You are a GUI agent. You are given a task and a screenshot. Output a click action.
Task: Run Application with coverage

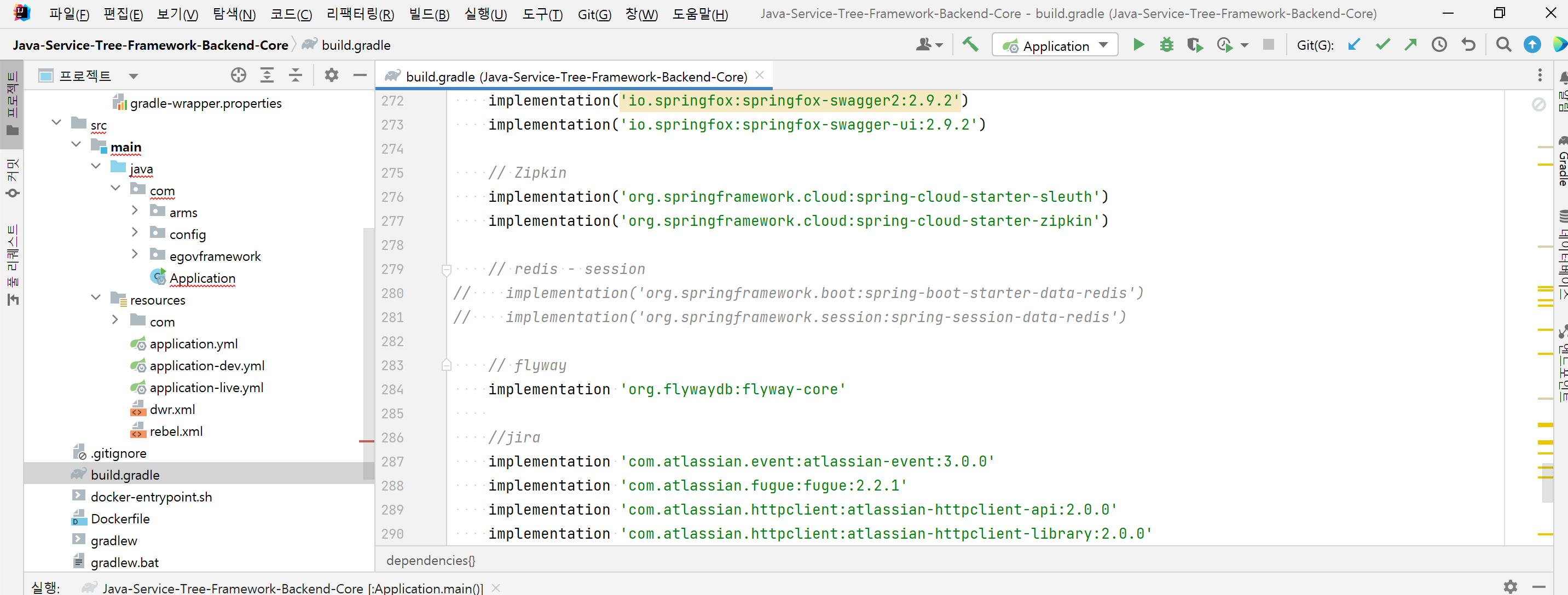tap(1195, 45)
